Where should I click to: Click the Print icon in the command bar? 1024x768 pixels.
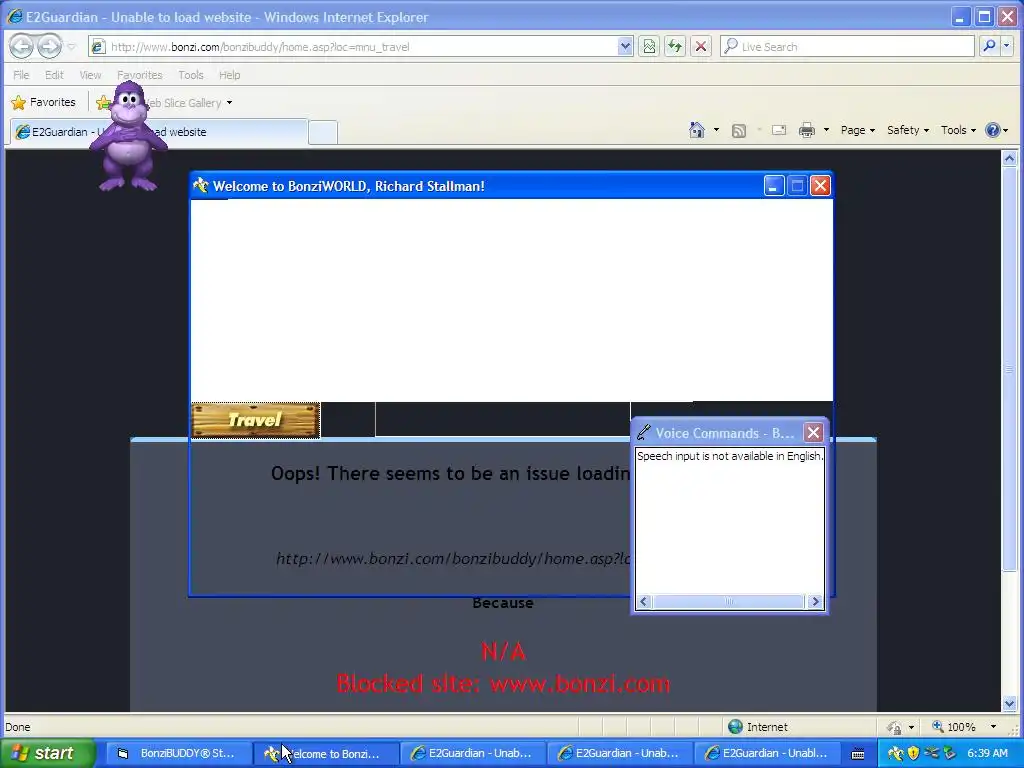(807, 130)
